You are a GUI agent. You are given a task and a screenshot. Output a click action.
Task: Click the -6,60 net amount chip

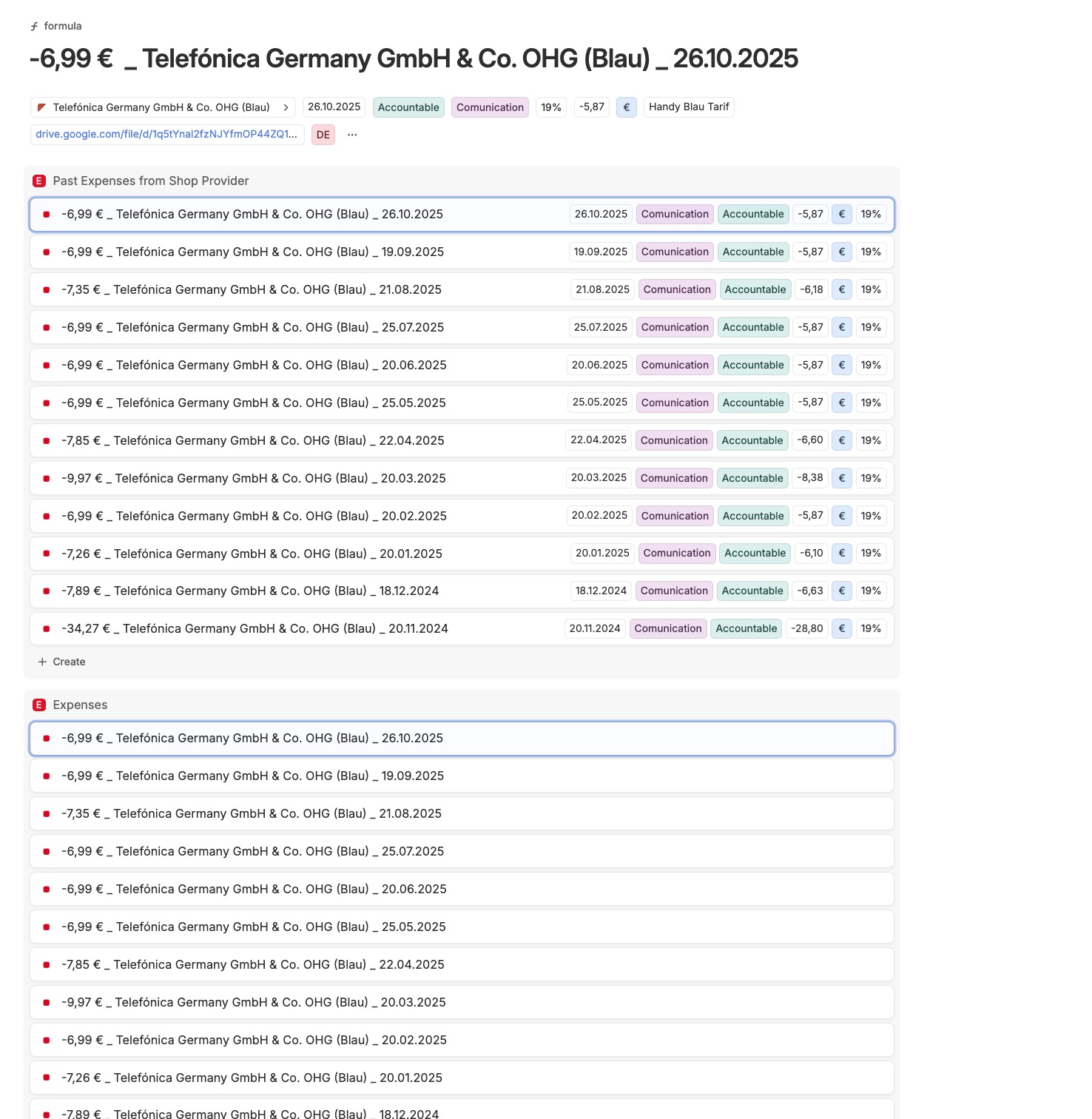point(810,440)
